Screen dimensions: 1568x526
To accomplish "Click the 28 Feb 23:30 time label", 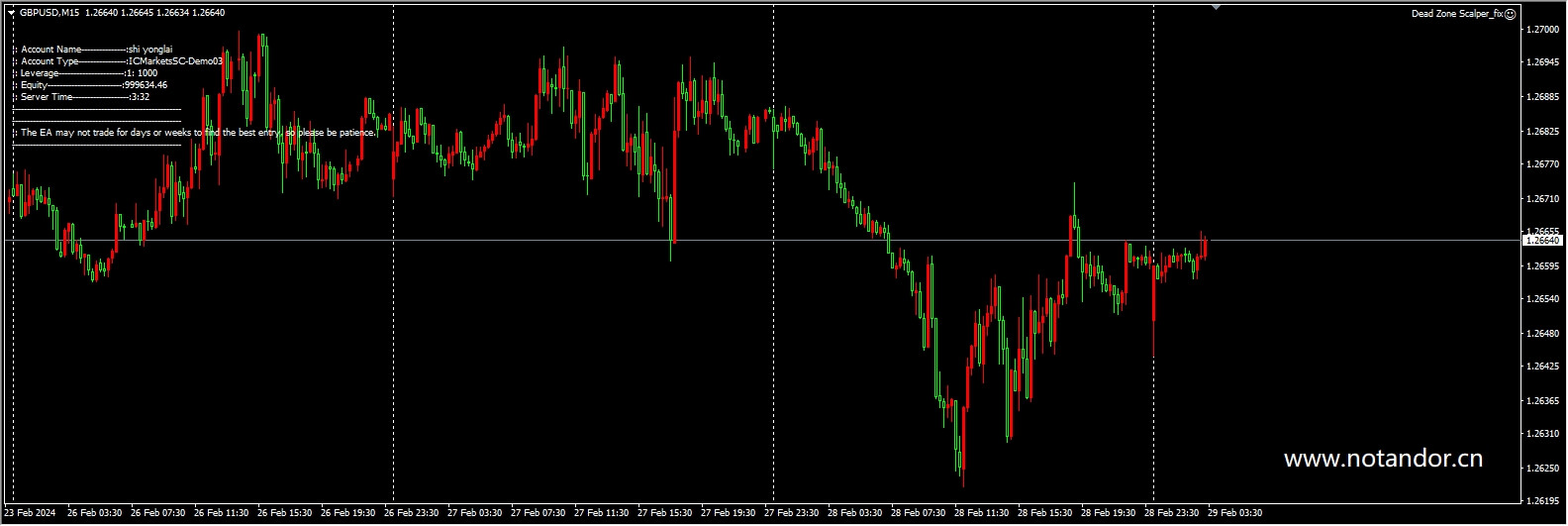I will (1172, 513).
